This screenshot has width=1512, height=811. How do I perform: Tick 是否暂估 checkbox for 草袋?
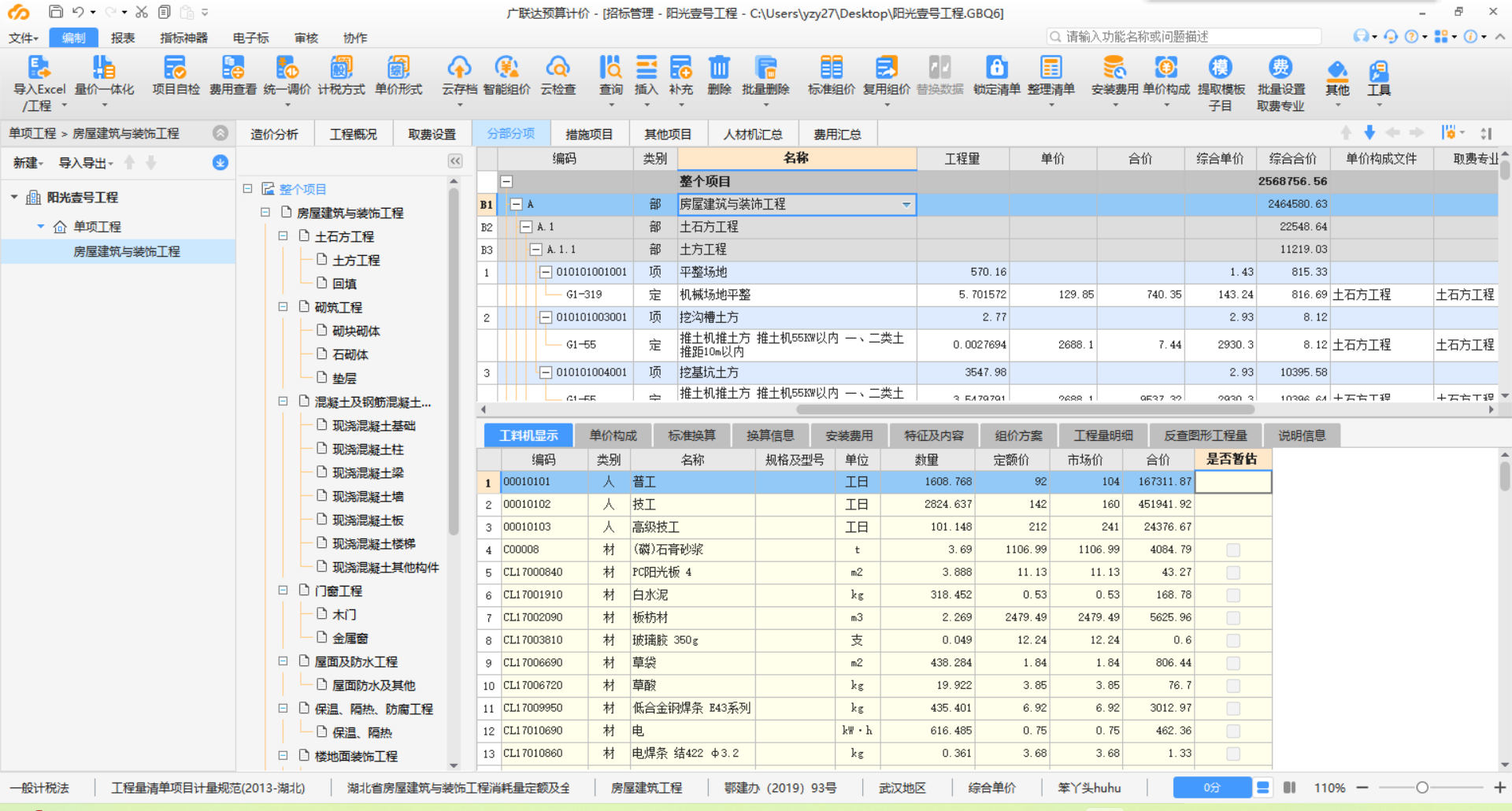coord(1233,663)
